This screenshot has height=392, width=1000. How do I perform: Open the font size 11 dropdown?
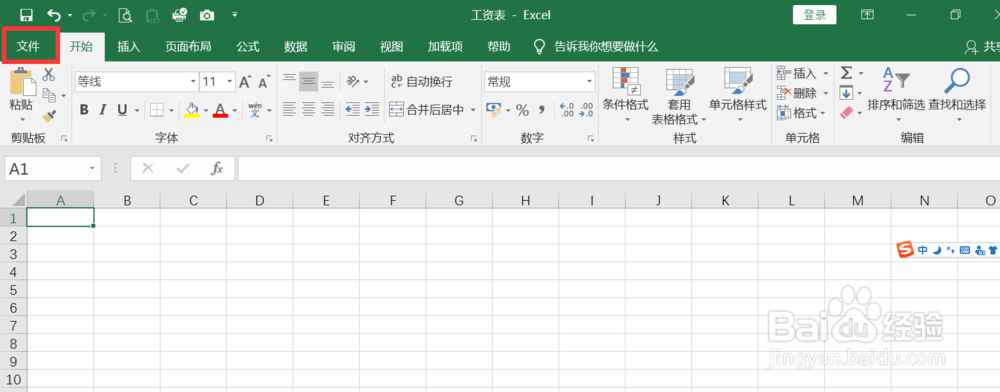tap(230, 82)
